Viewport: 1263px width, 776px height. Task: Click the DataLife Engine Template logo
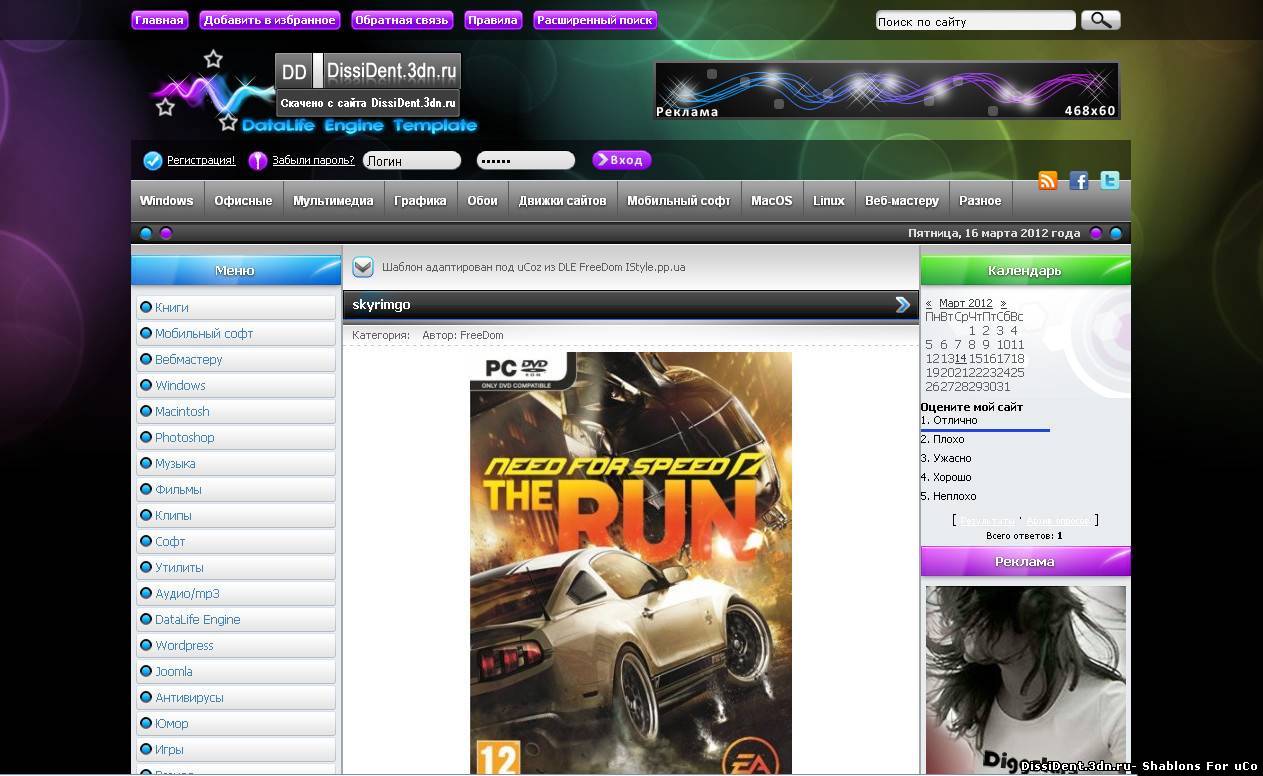coord(315,95)
